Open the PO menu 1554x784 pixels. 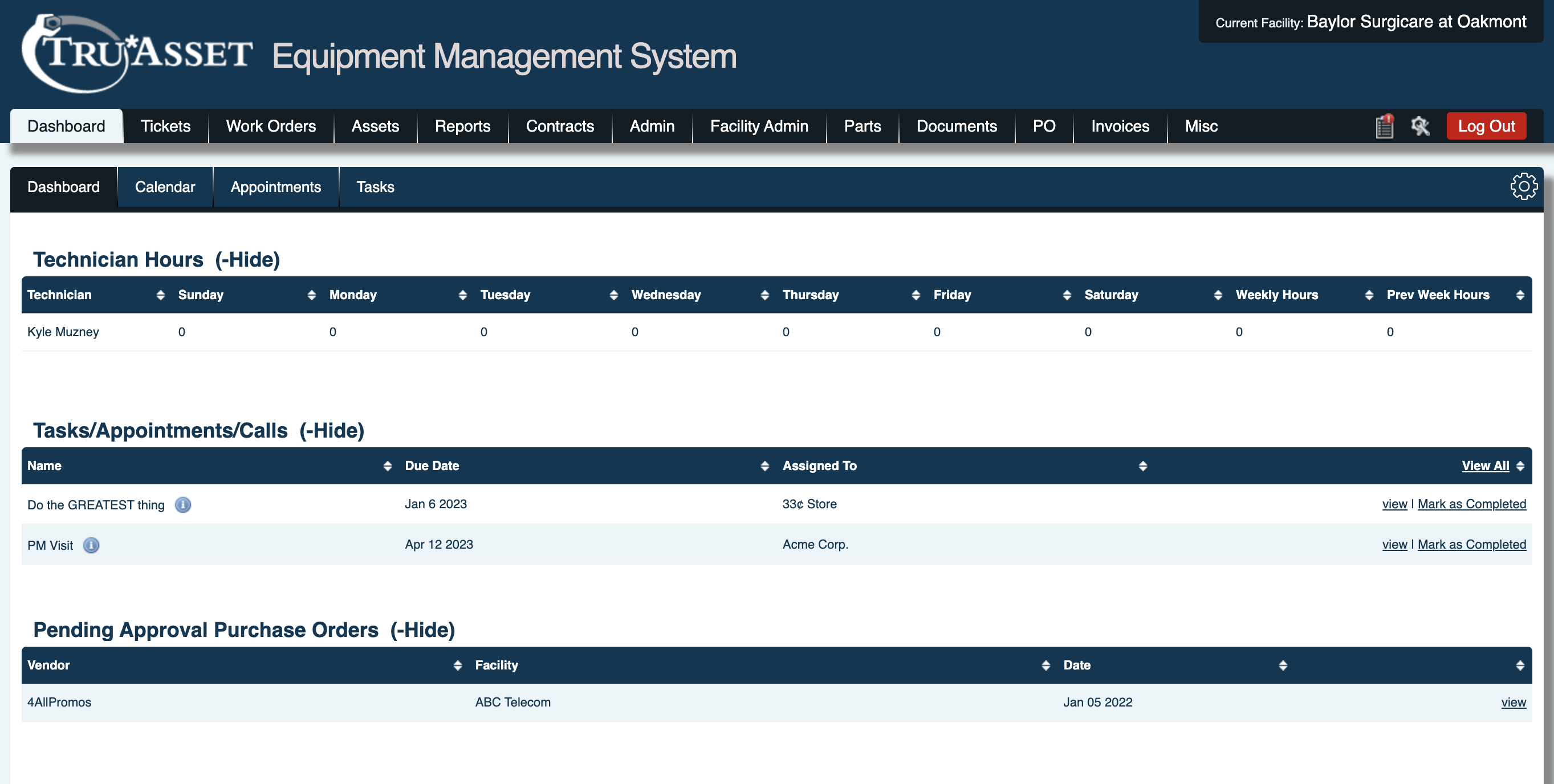pos(1044,126)
